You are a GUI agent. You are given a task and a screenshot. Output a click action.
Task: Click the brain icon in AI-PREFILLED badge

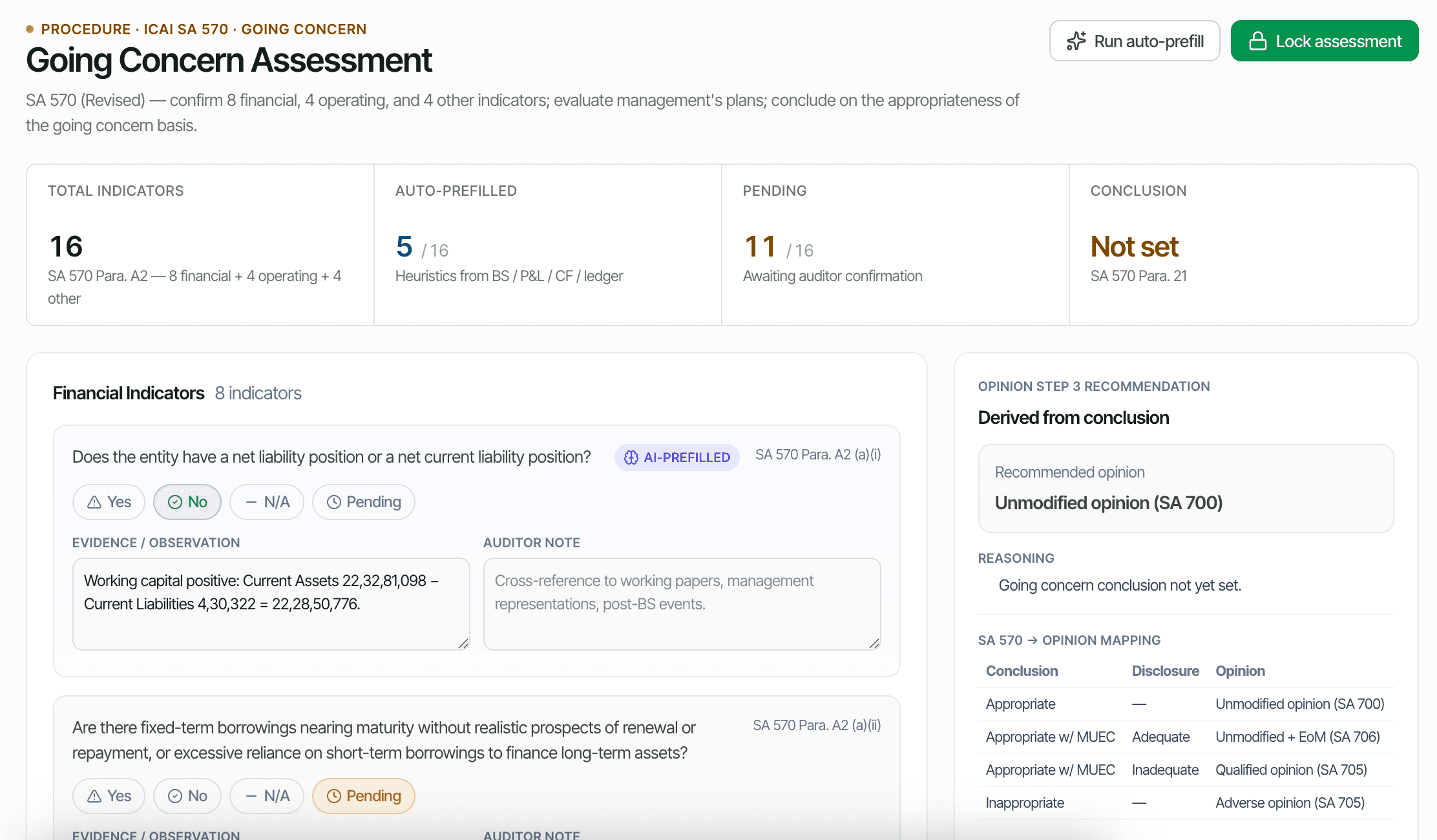pyautogui.click(x=631, y=457)
